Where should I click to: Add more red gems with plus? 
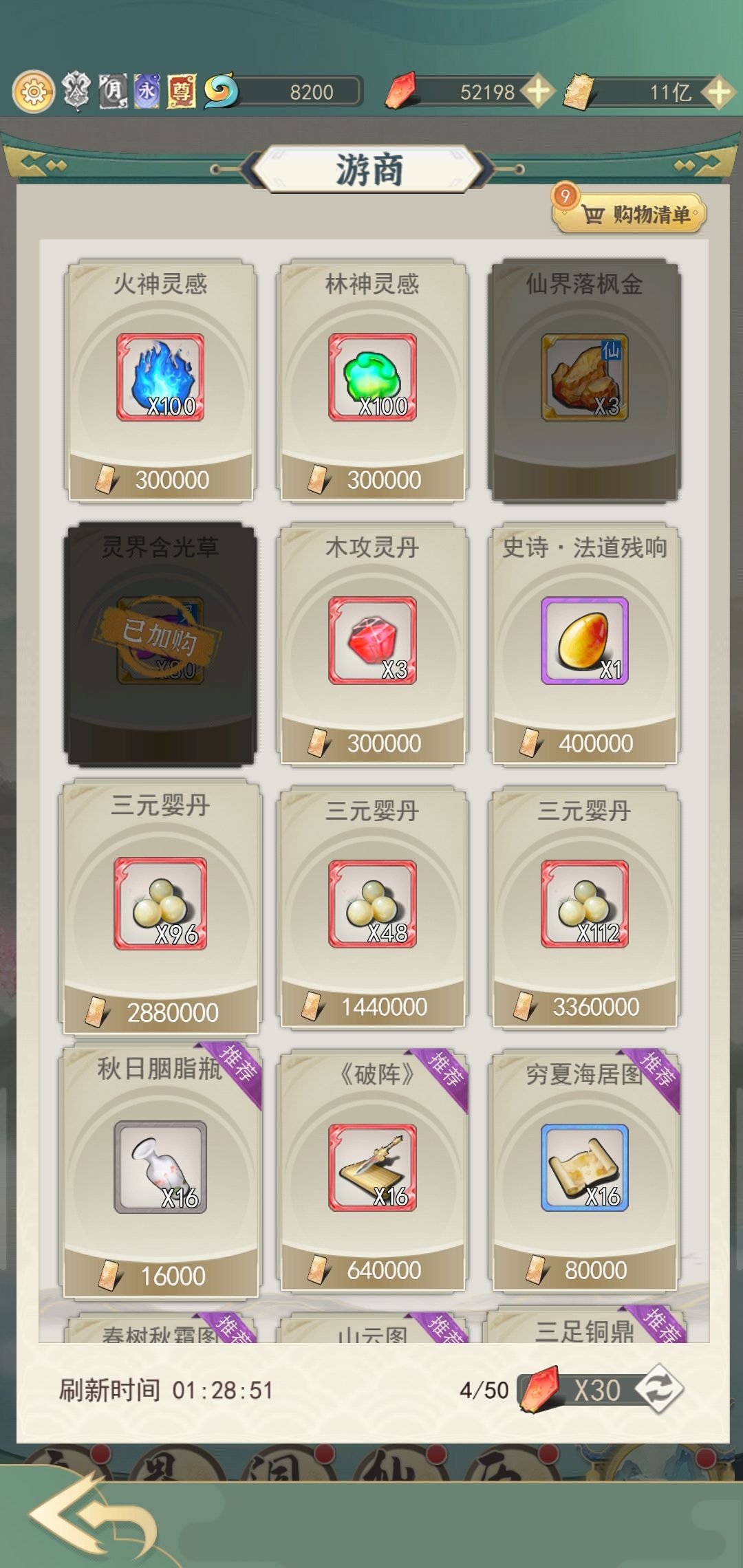(538, 91)
